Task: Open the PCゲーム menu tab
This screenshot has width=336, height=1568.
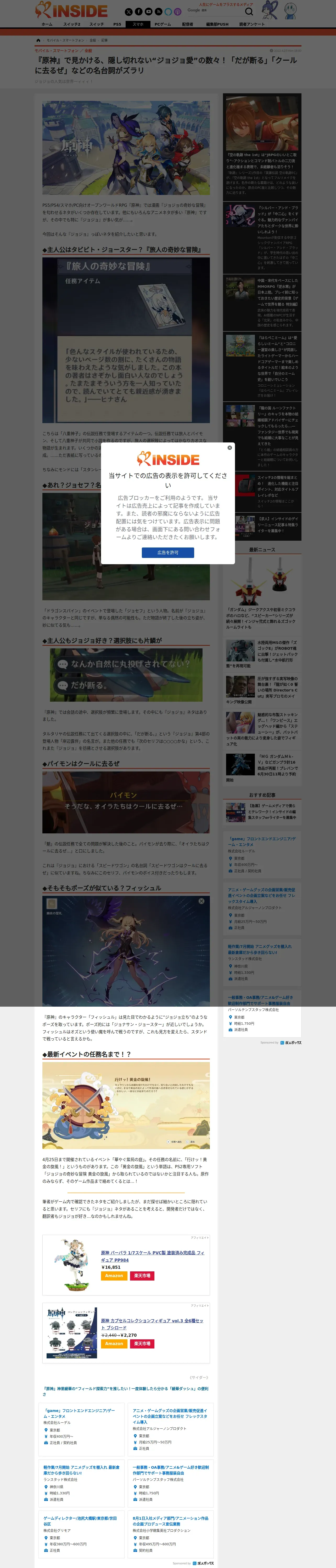Action: point(163,24)
